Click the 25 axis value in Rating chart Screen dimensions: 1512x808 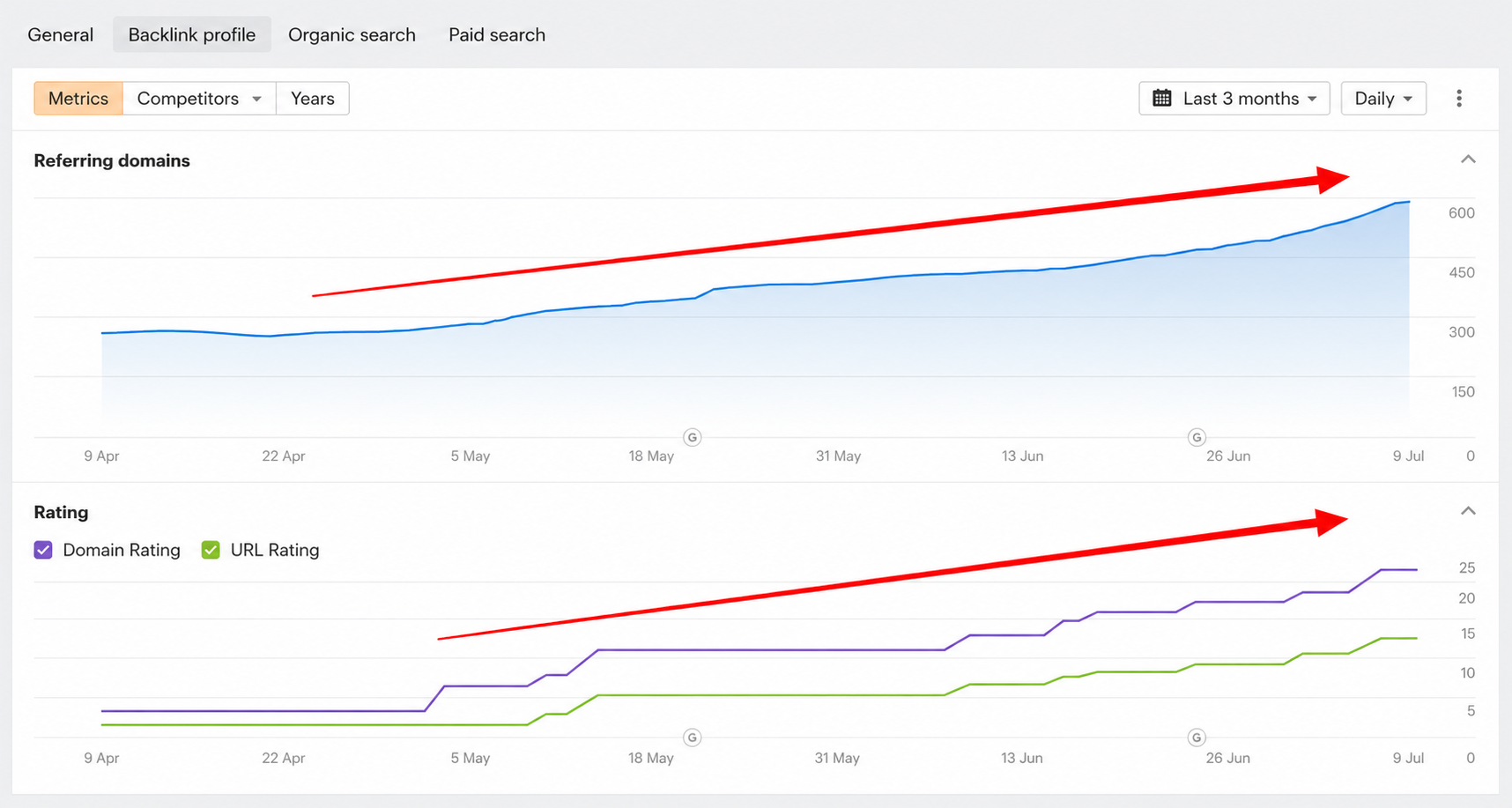coord(1466,567)
